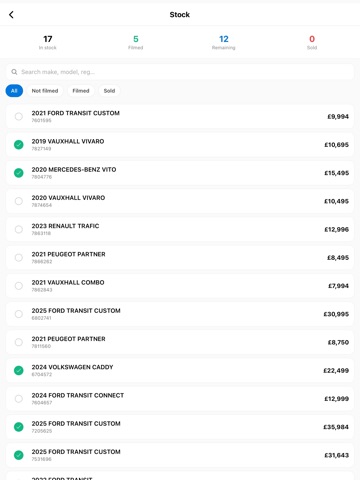Tick the 2023 Renault Trafic circle
This screenshot has width=360, height=480.
(x=19, y=229)
